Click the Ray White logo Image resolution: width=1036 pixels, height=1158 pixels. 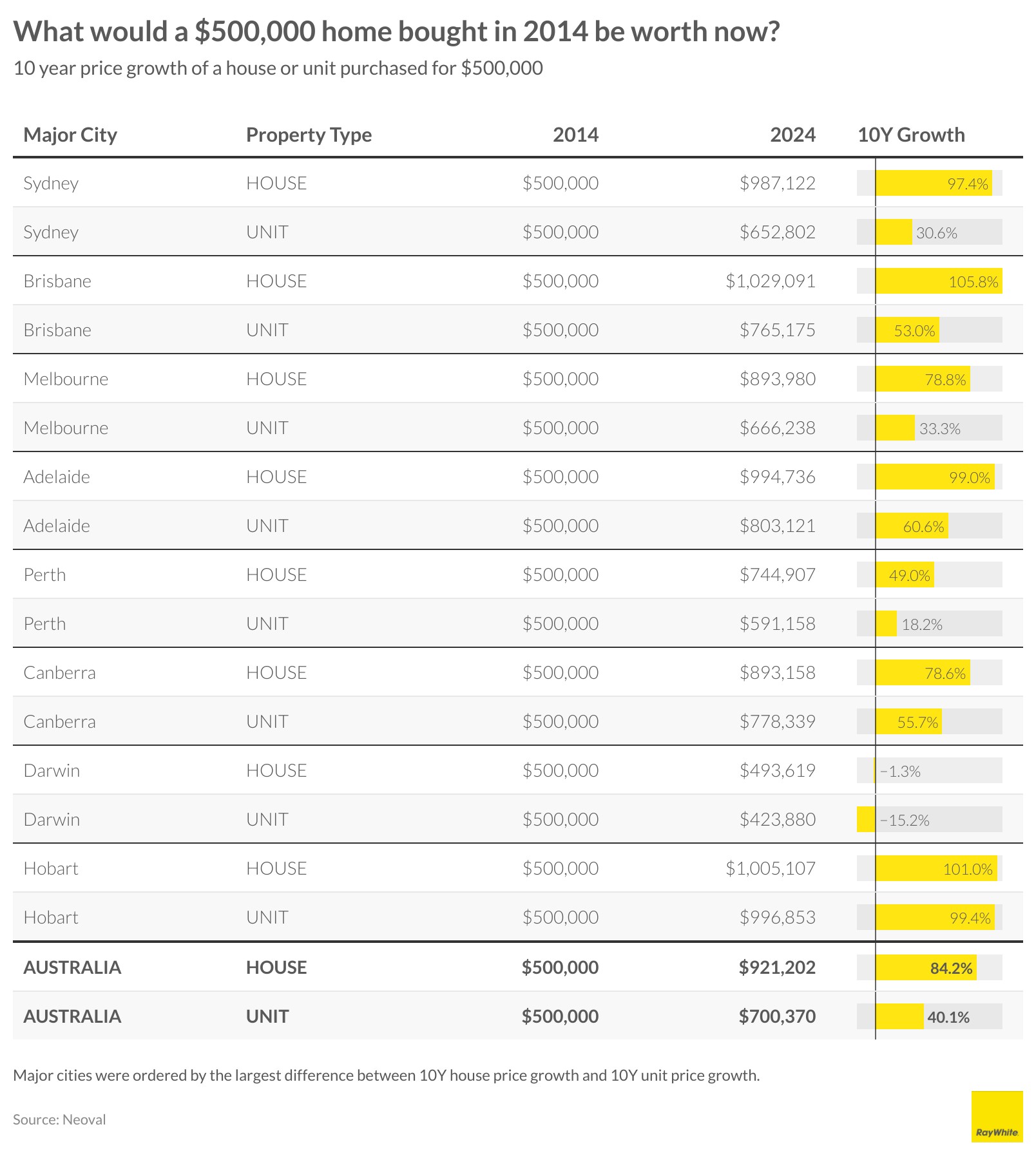click(x=996, y=1116)
